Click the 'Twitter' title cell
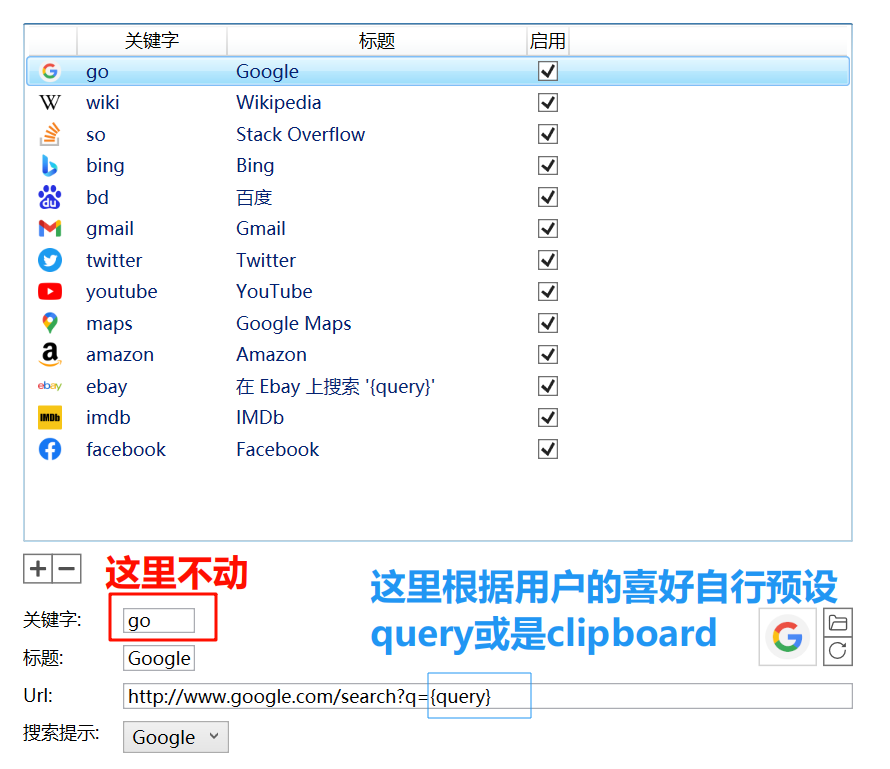The width and height of the screenshot is (890, 769). click(x=266, y=260)
